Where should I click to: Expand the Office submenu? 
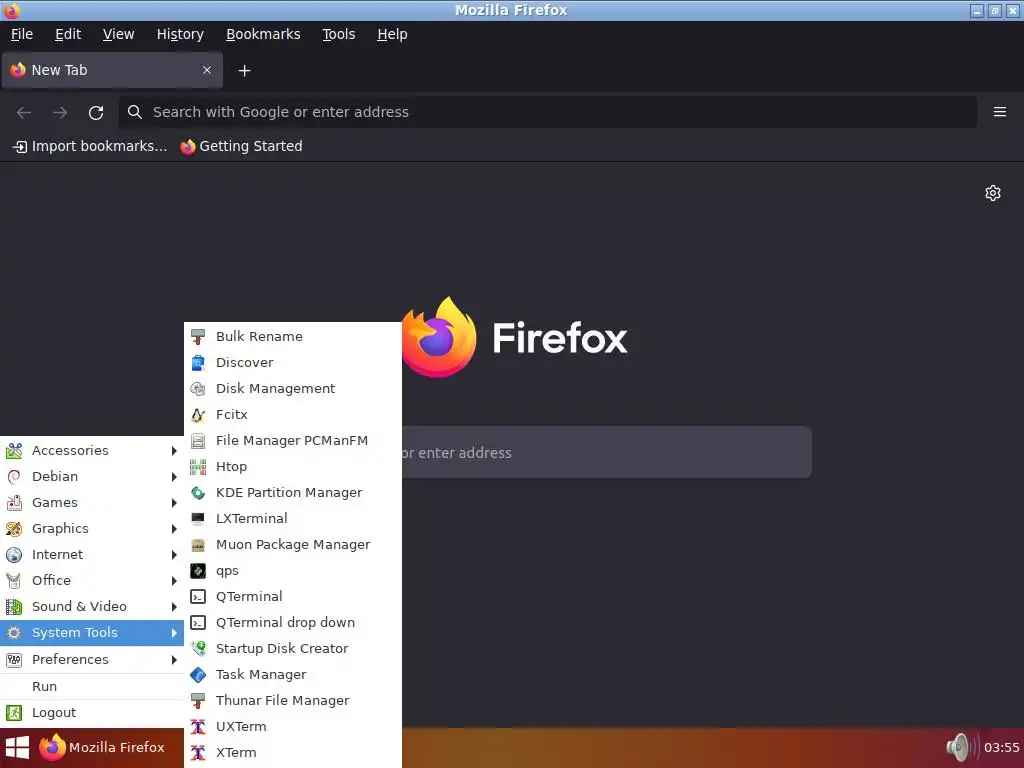(x=91, y=581)
